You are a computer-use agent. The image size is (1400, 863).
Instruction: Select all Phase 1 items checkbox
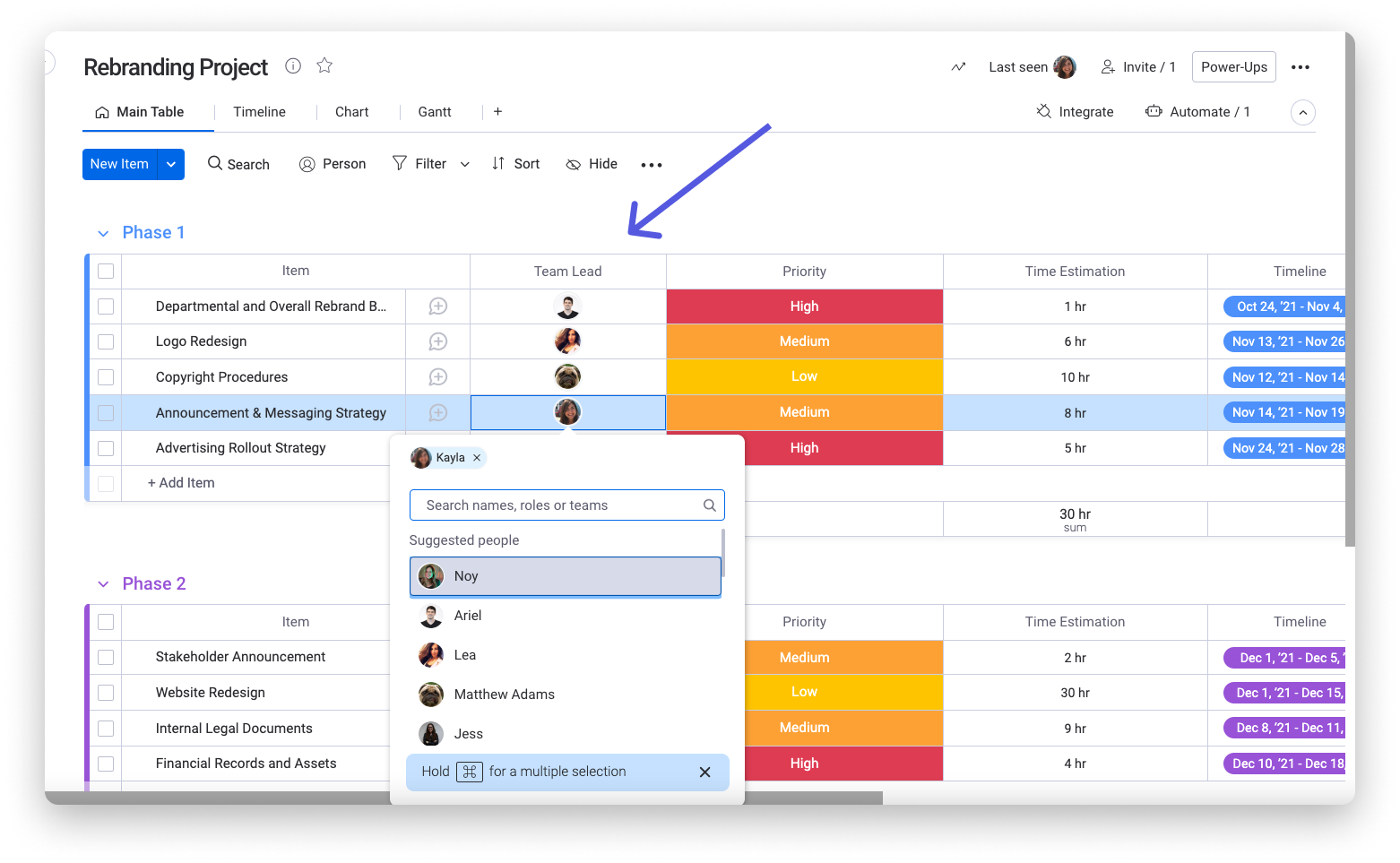[106, 271]
